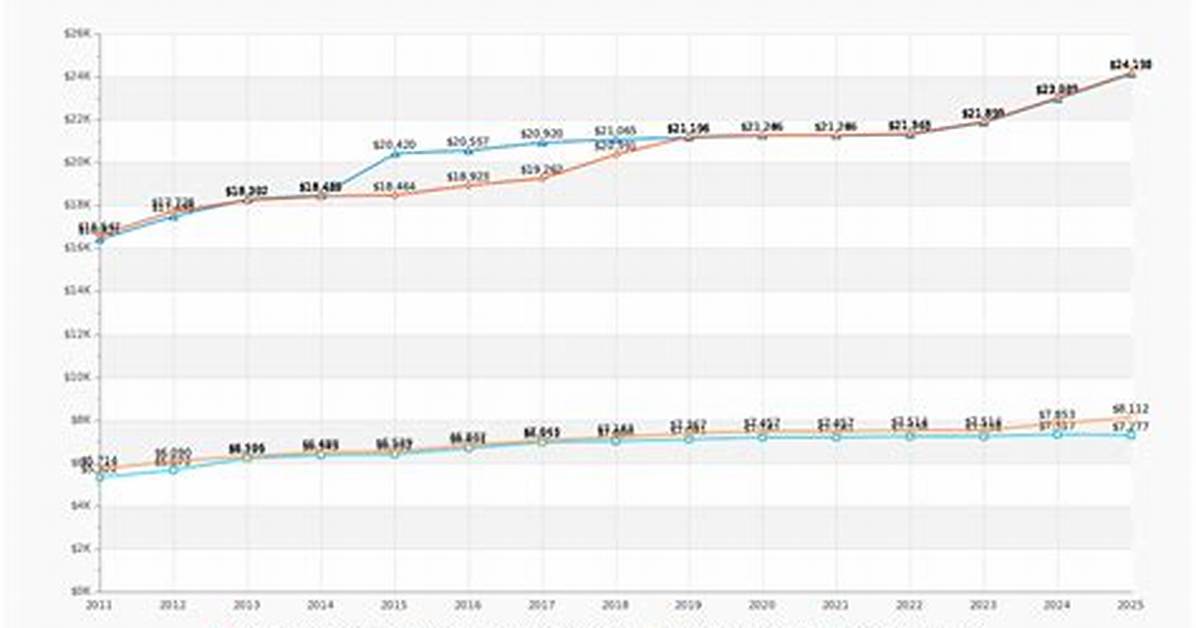Select the 2014 label on the x-axis
The width and height of the screenshot is (1196, 628).
point(320,605)
